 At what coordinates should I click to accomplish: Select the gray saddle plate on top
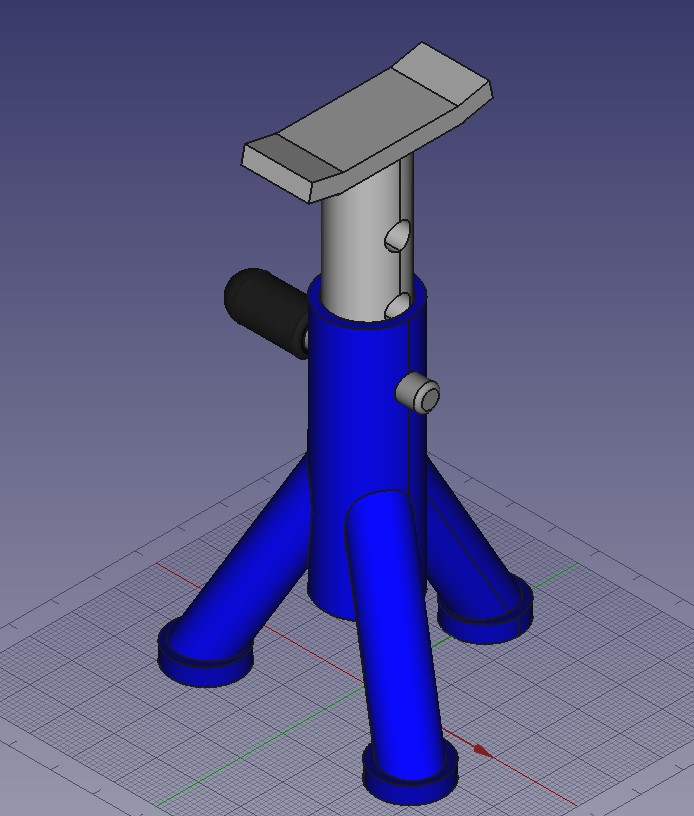[367, 122]
